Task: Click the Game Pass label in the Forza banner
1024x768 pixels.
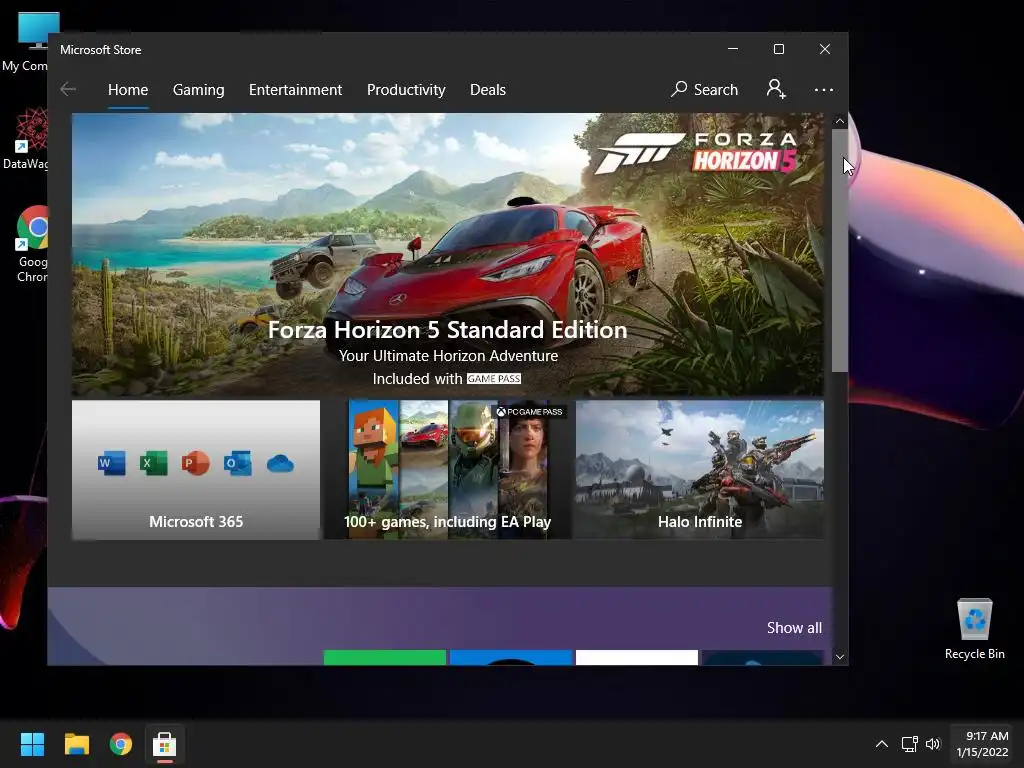Action: pyautogui.click(x=494, y=379)
